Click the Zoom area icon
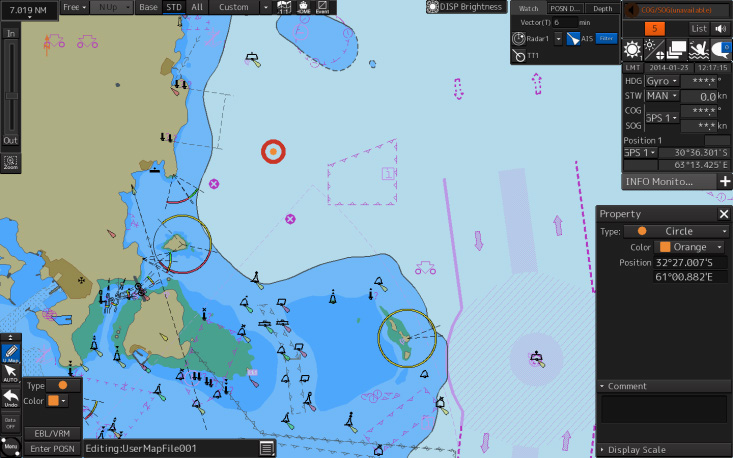The image size is (733, 458). (x=10, y=164)
